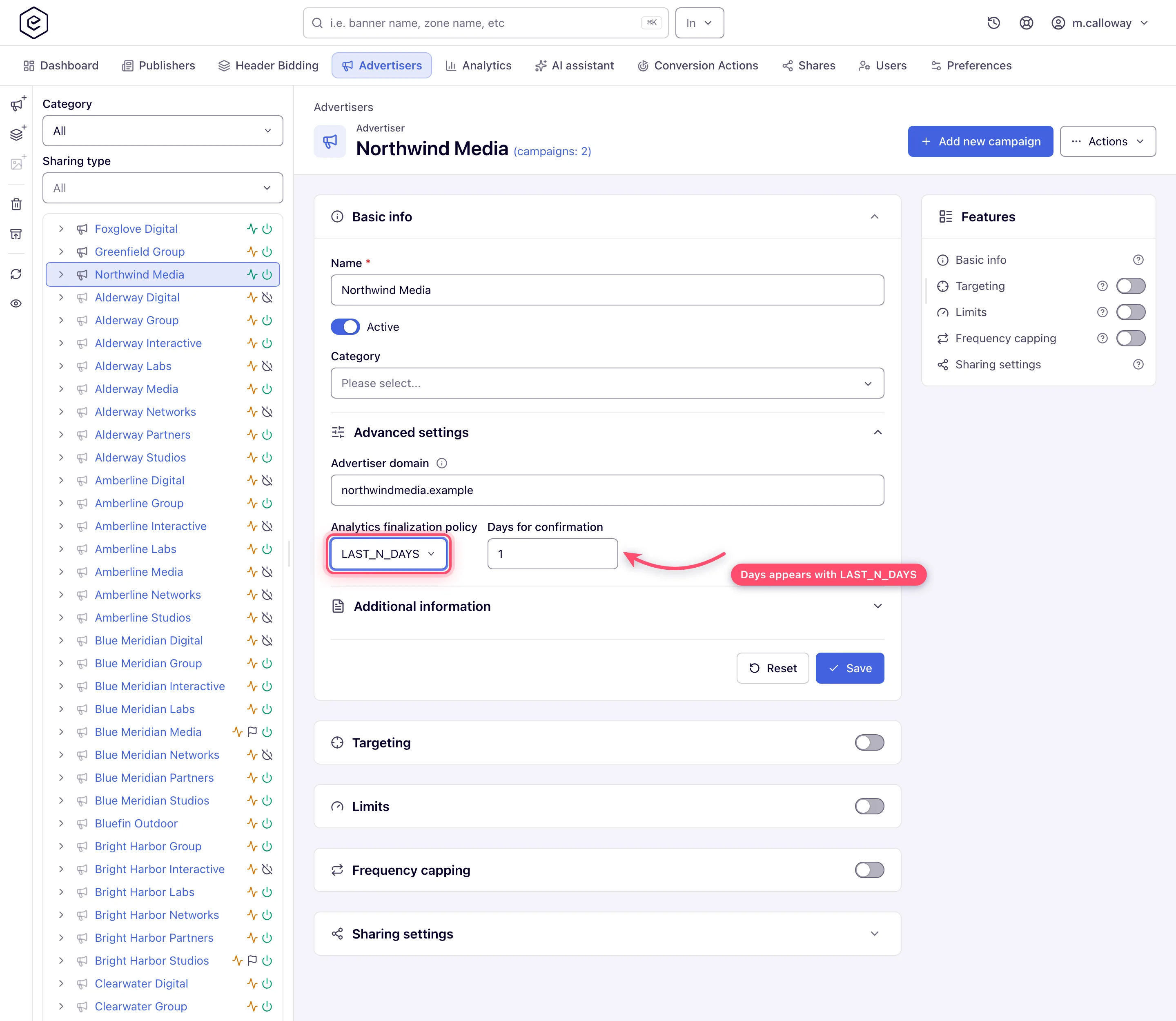This screenshot has height=1021, width=1176.
Task: Select the Clearwater Digital tree row
Action: tap(163, 983)
